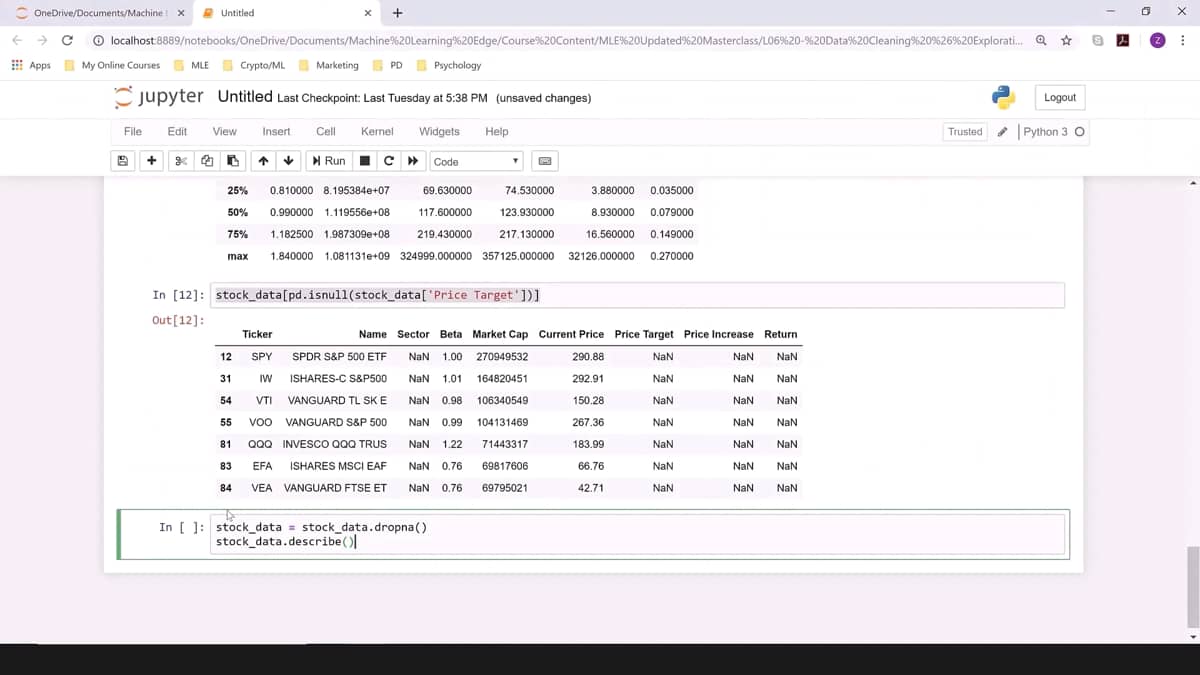Go back in browser history
This screenshot has height=675, width=1200.
16,40
